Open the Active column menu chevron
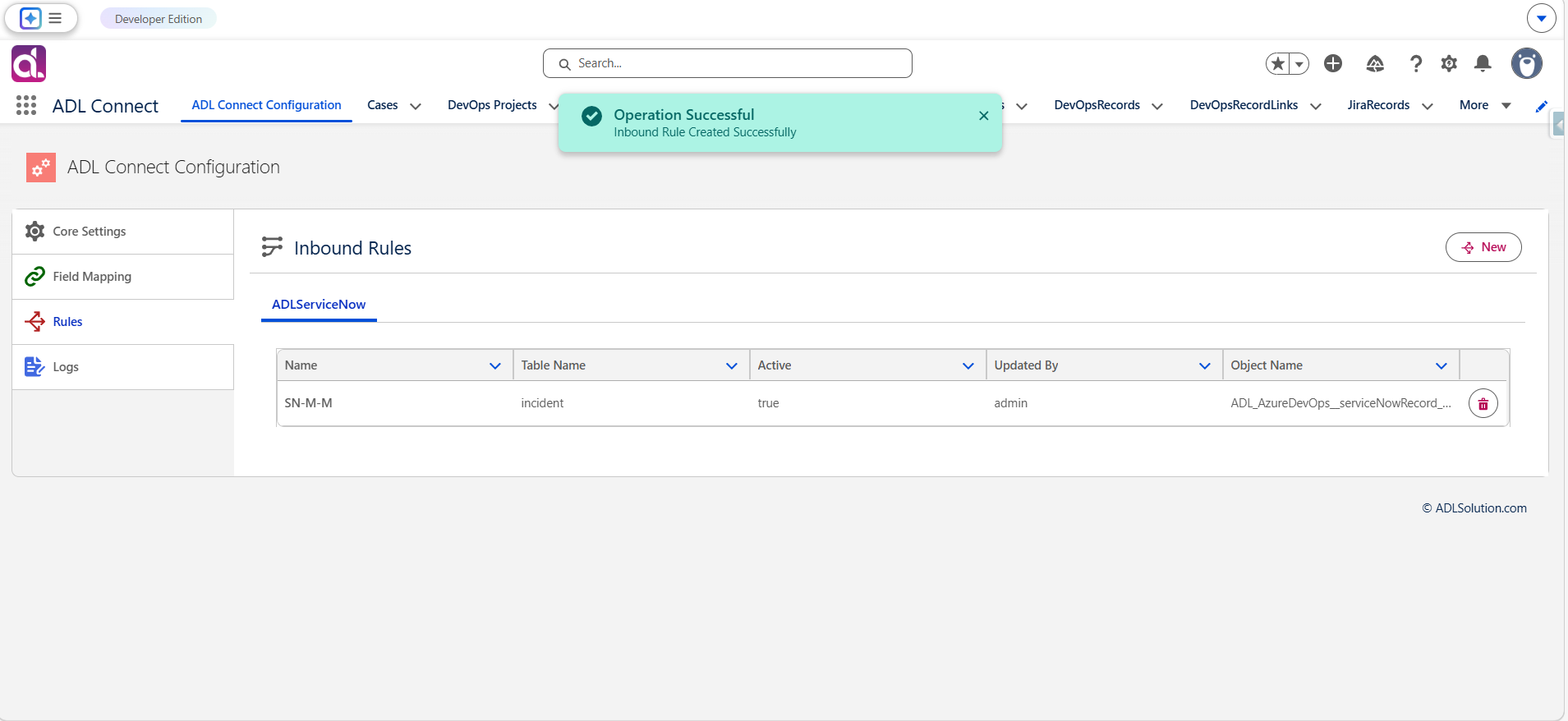Viewport: 1568px width, 721px height. [968, 365]
